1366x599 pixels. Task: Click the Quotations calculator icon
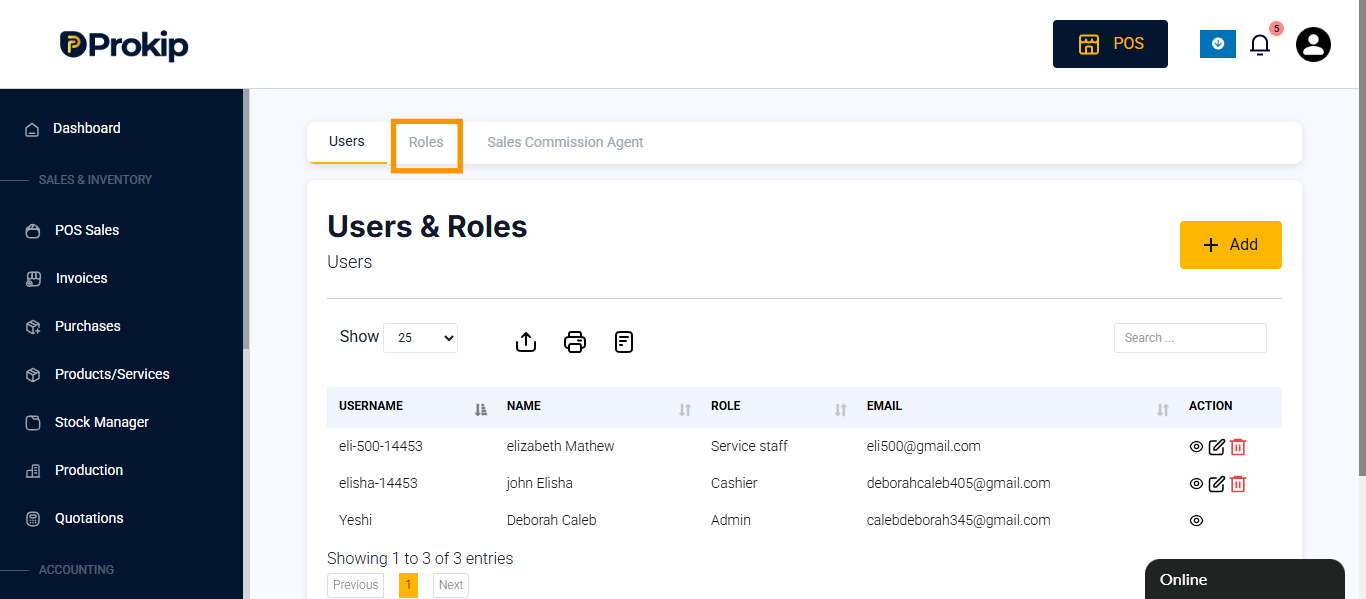click(33, 519)
